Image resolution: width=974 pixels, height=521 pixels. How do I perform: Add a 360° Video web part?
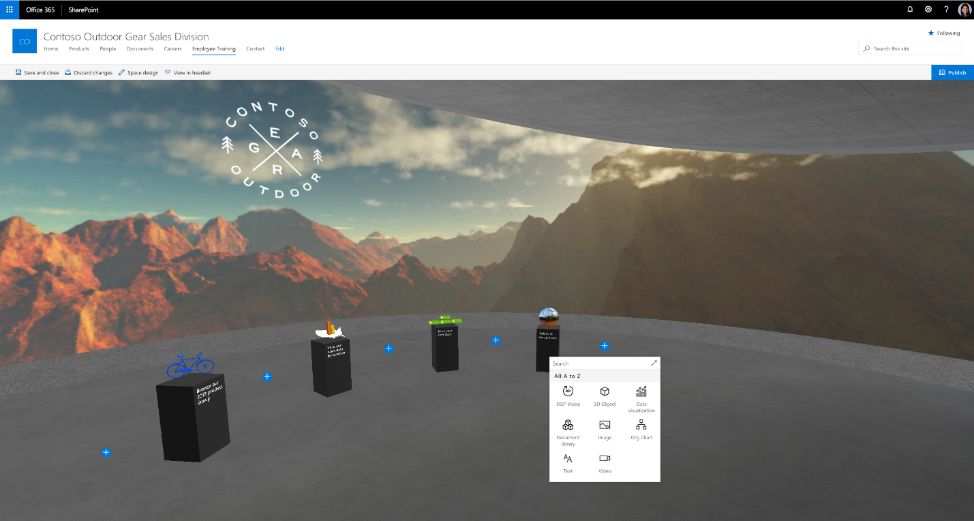(568, 396)
